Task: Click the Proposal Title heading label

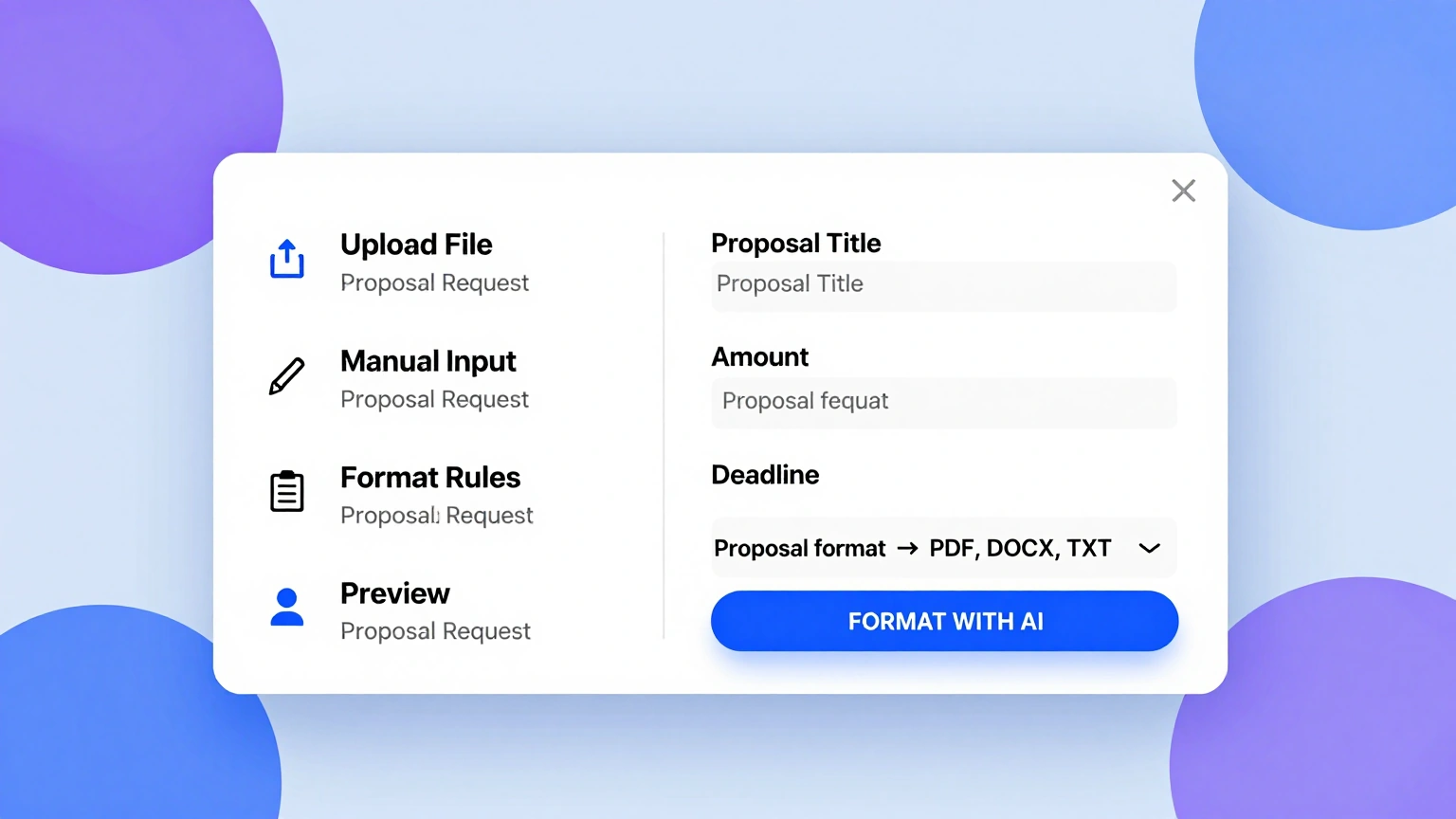Action: [796, 244]
